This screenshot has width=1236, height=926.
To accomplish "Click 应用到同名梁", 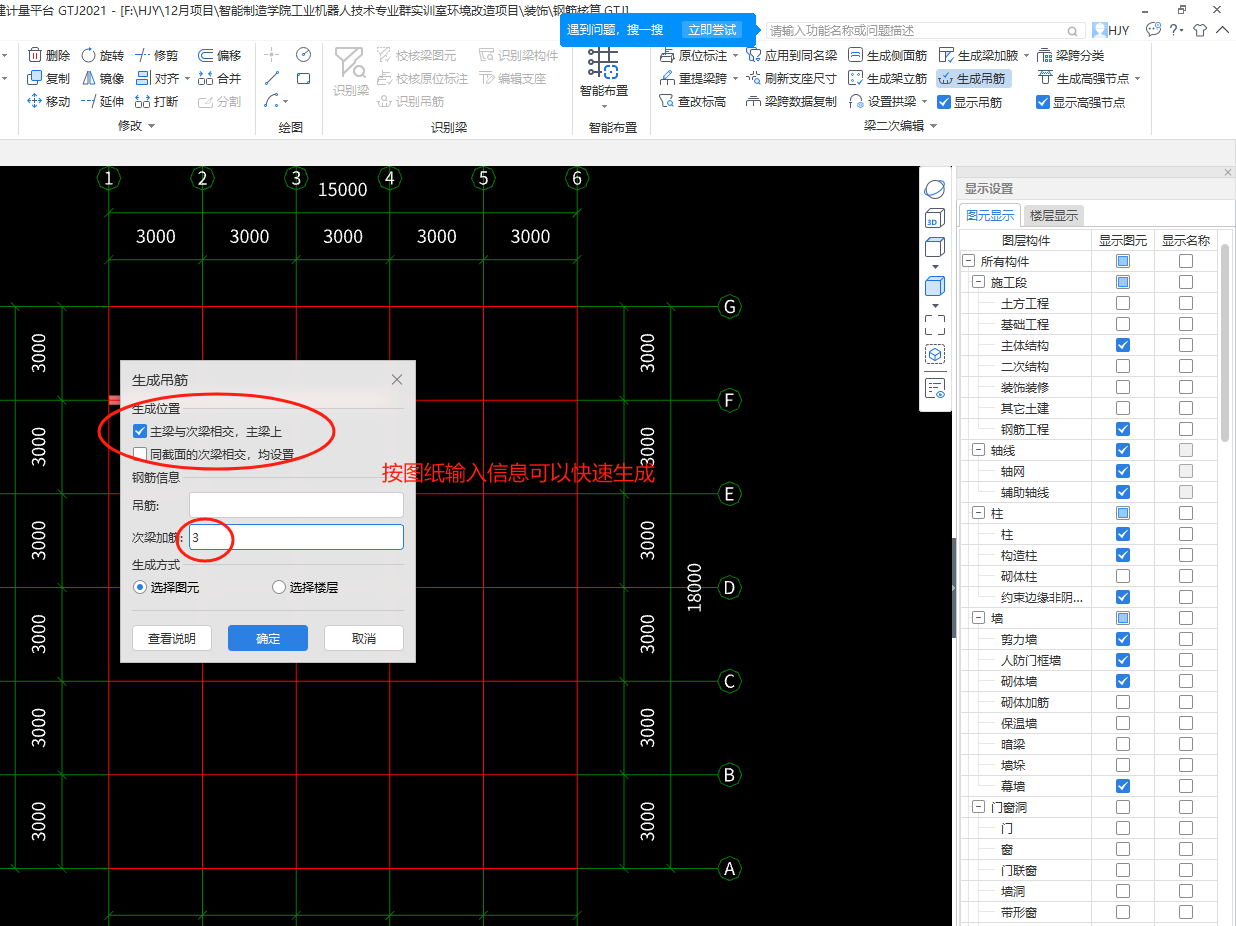I will (792, 55).
